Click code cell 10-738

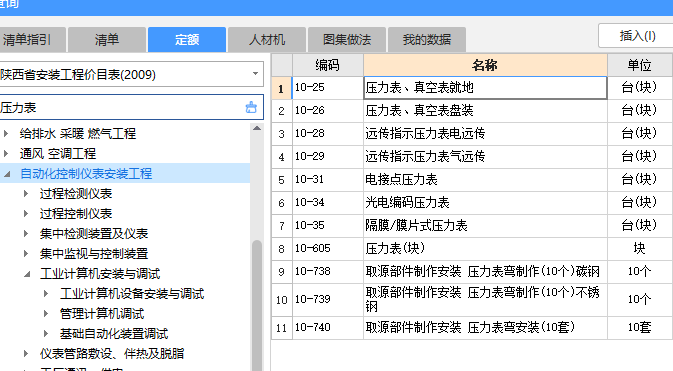328,271
